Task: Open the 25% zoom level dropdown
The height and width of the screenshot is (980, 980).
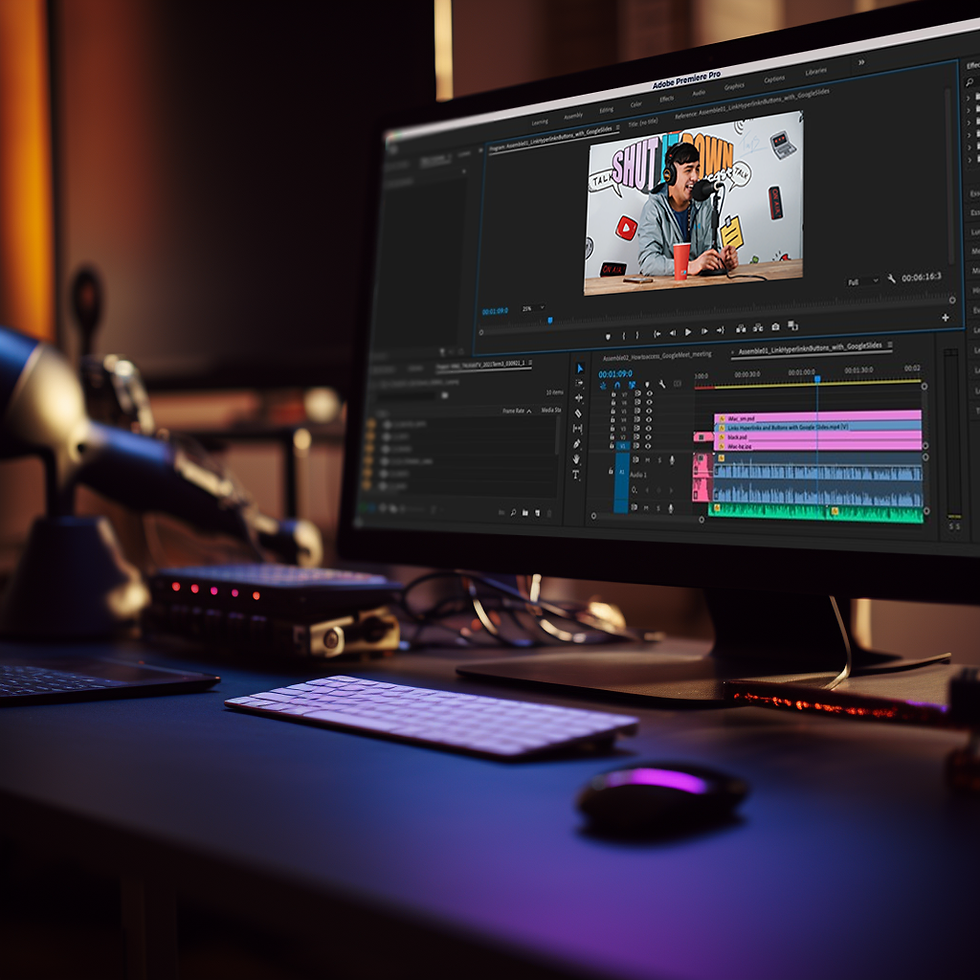Action: pos(533,308)
